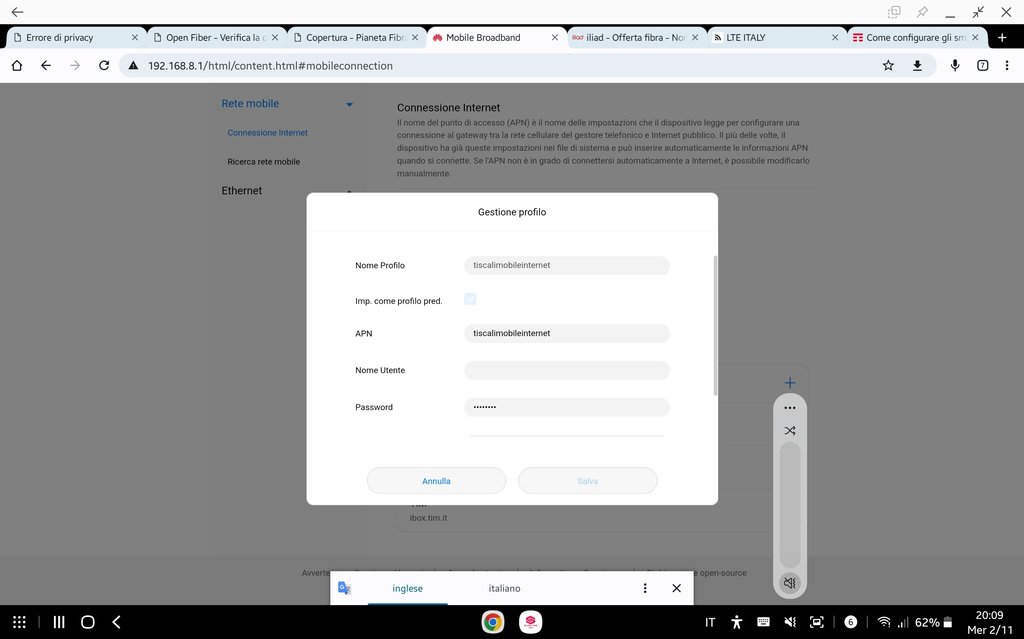Open the clock showing 20:09

[x=989, y=615]
